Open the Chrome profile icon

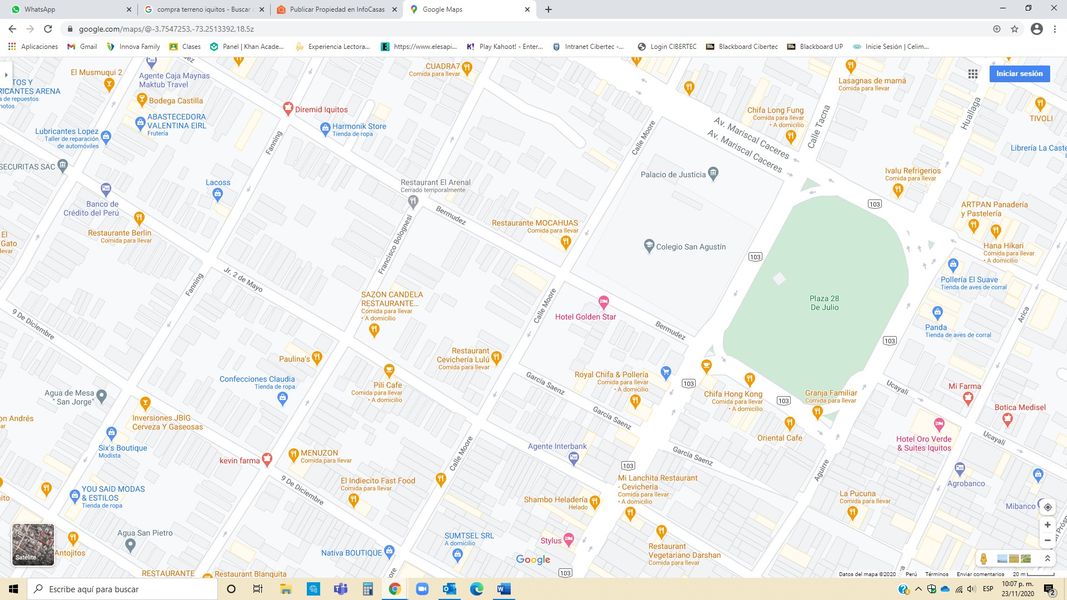1036,29
